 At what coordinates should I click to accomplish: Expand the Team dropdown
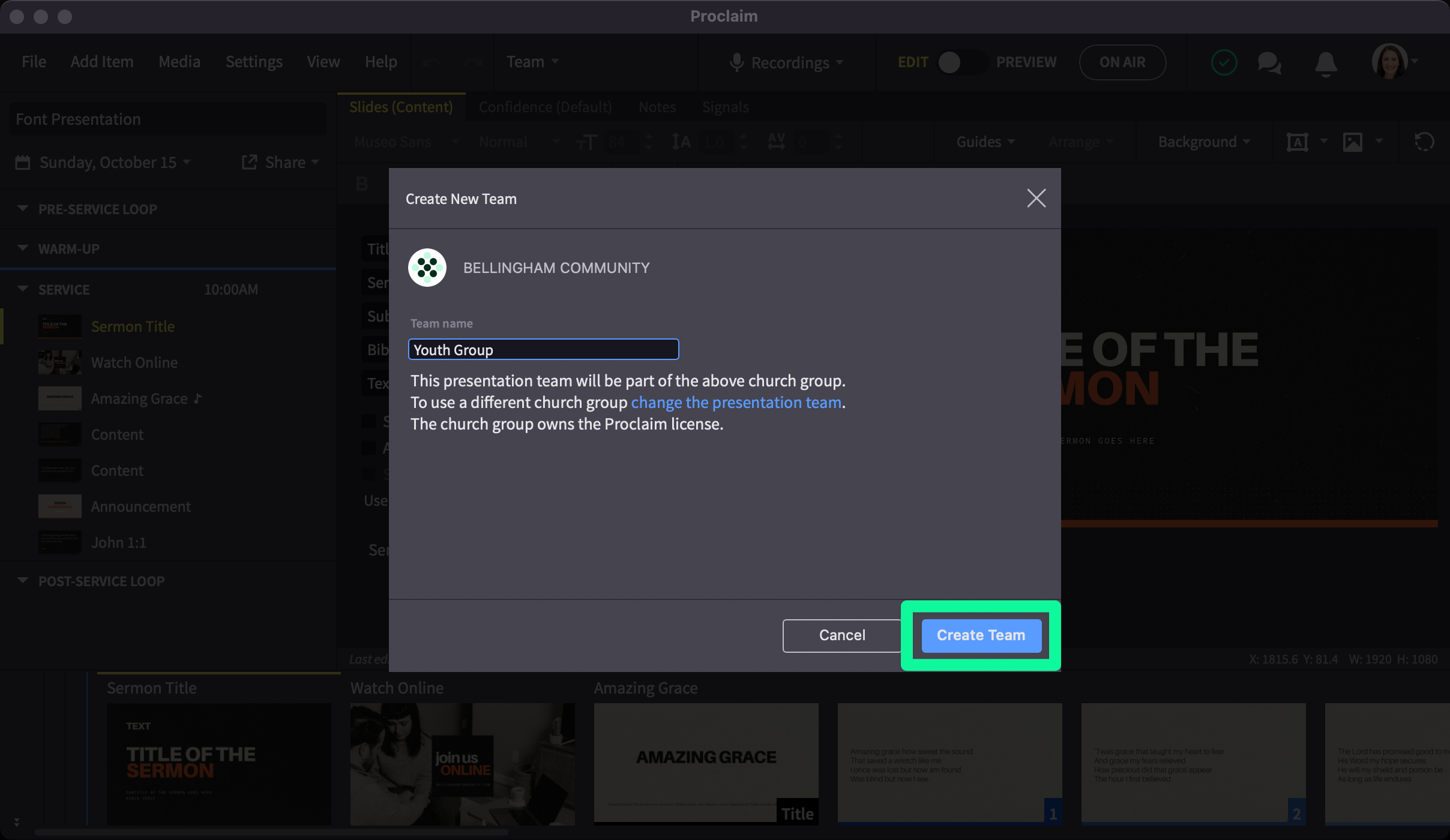(x=532, y=62)
